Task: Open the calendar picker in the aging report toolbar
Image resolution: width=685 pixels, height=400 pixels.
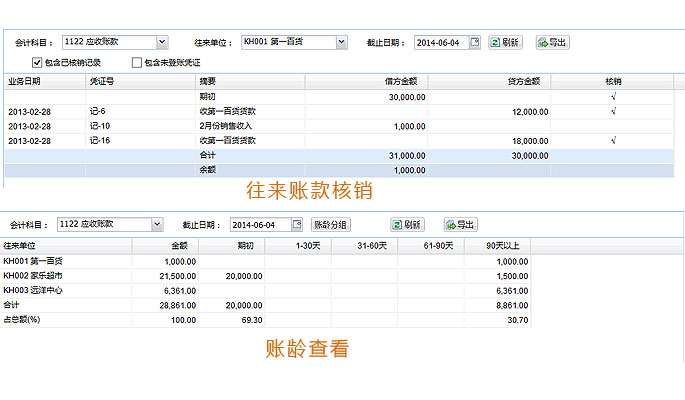Action: [297, 224]
